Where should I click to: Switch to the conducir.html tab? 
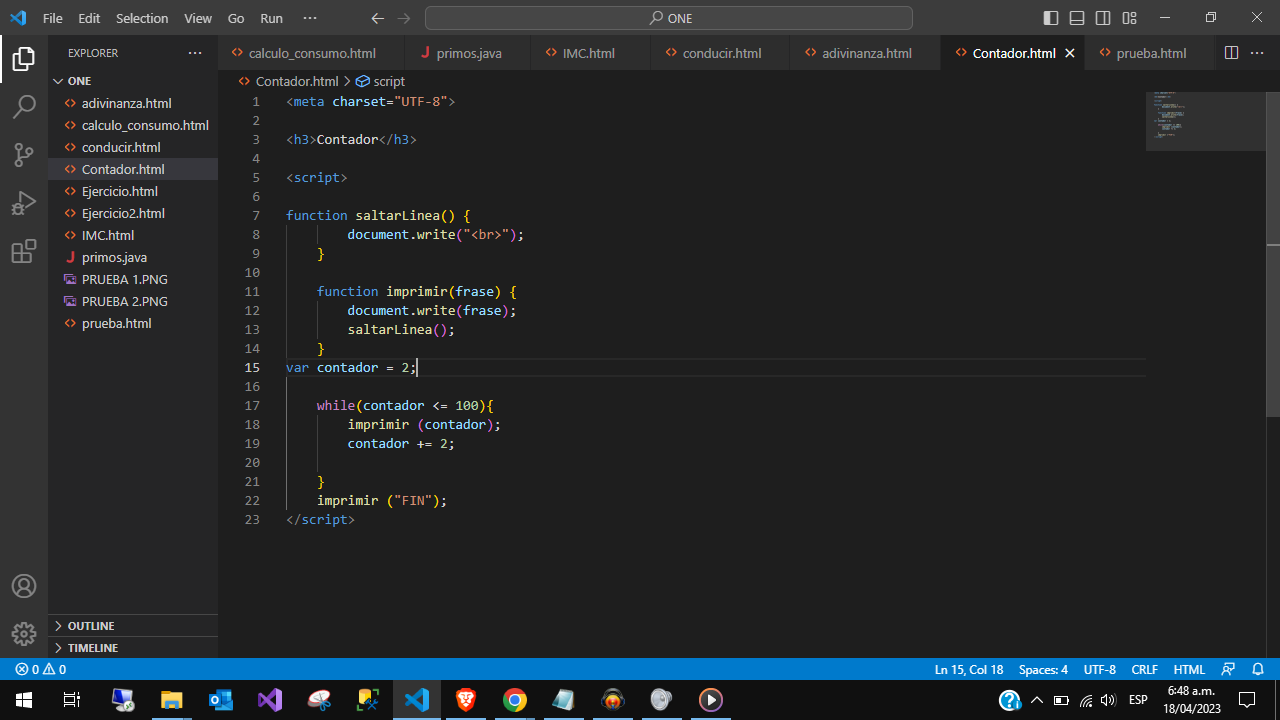click(x=720, y=53)
